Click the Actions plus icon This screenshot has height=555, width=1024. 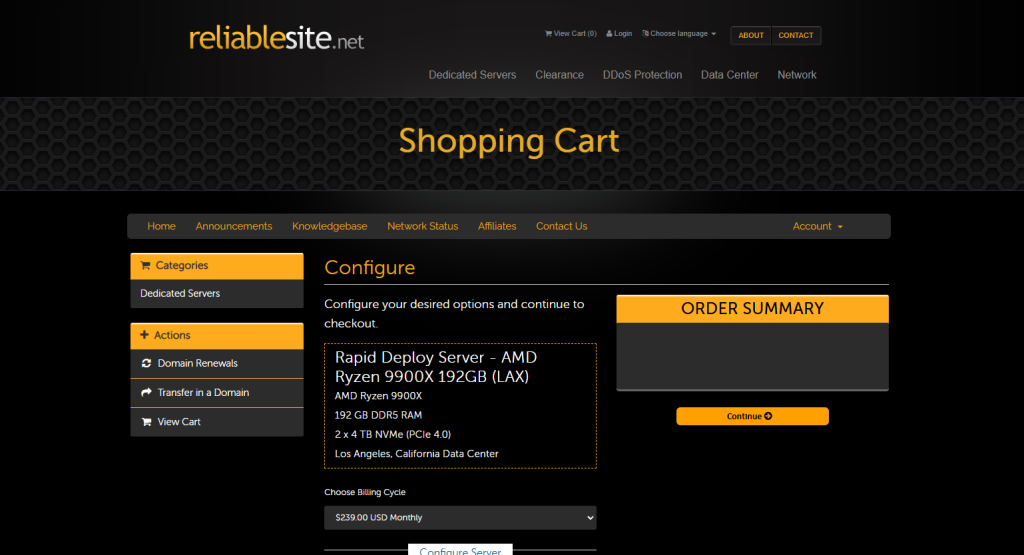pos(144,334)
